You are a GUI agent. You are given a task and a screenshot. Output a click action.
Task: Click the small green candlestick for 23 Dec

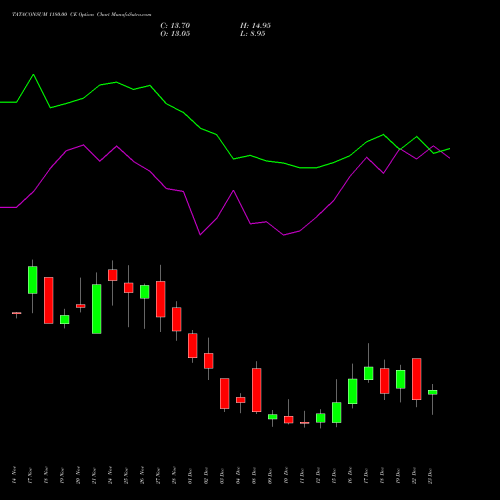click(433, 392)
